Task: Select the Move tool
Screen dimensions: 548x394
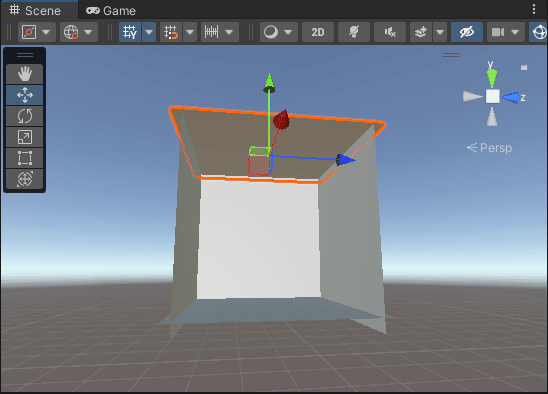Action: 24,95
